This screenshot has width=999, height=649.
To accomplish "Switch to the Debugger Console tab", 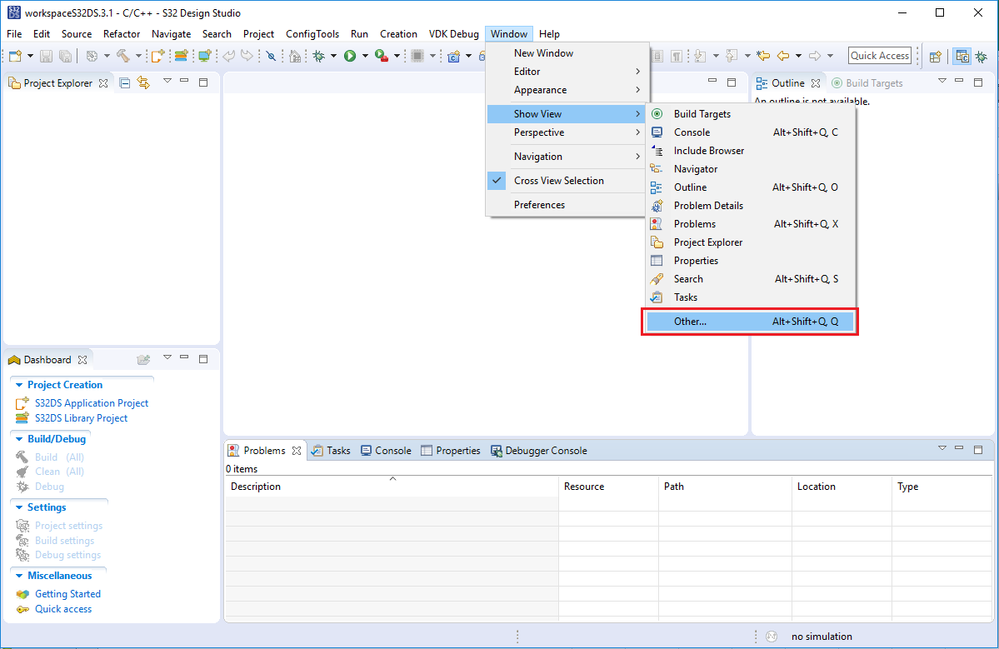I will click(539, 451).
